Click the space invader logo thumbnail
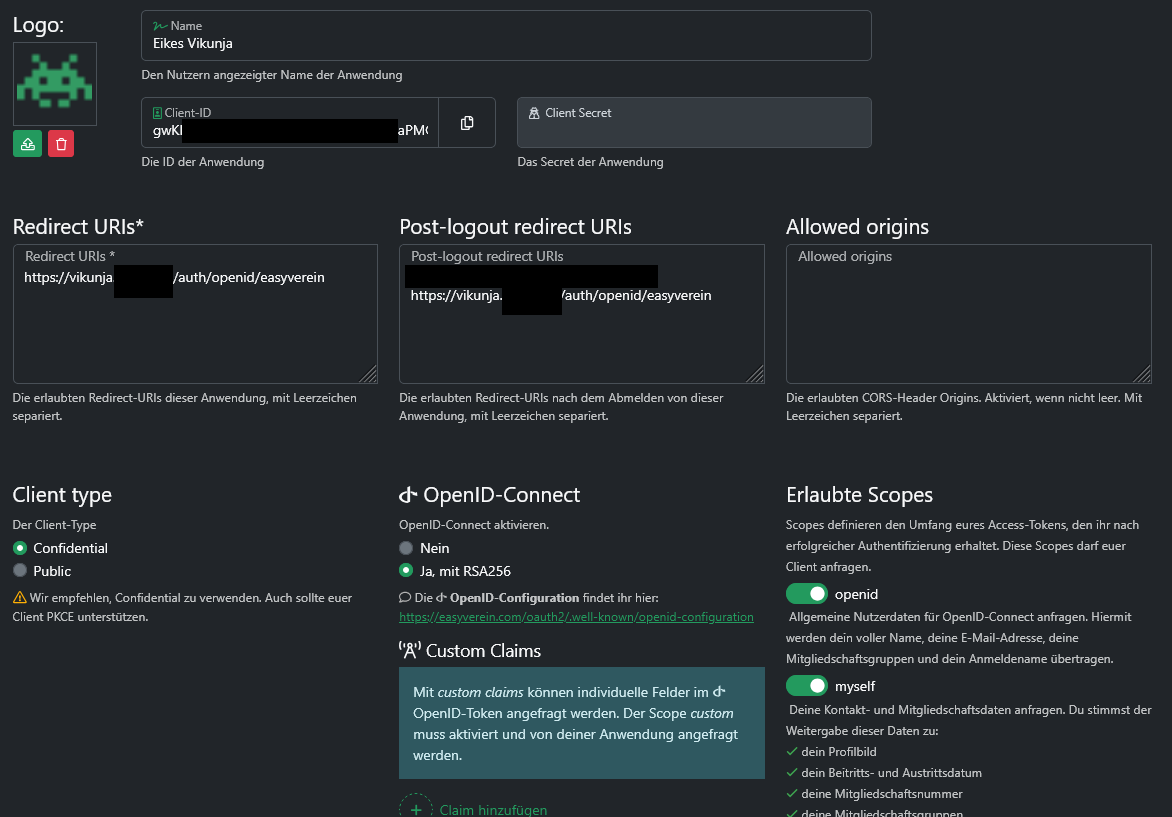 [55, 84]
